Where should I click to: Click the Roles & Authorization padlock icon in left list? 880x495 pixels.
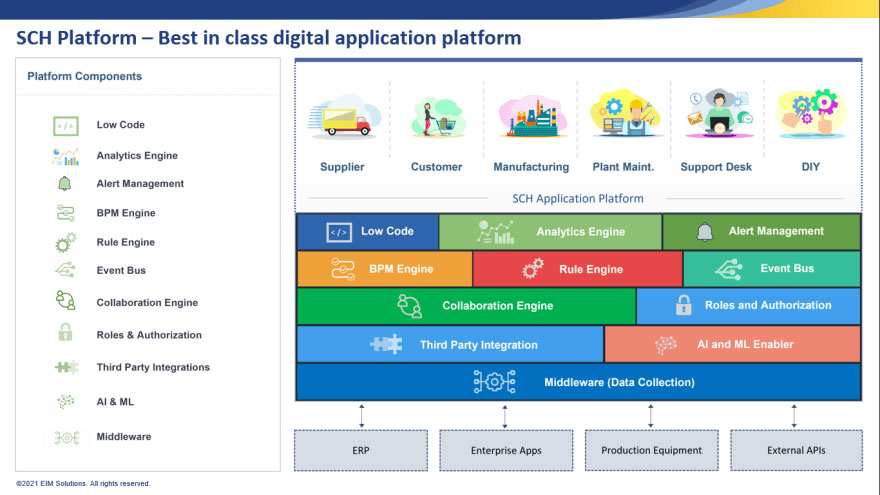click(65, 334)
